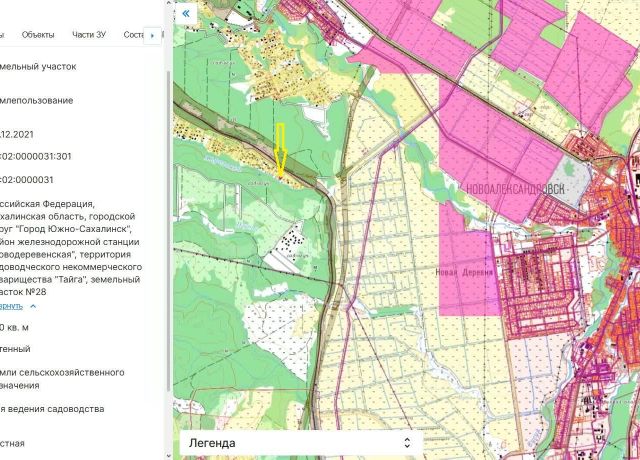Collapse the side panel with double-chevron button

(186, 14)
